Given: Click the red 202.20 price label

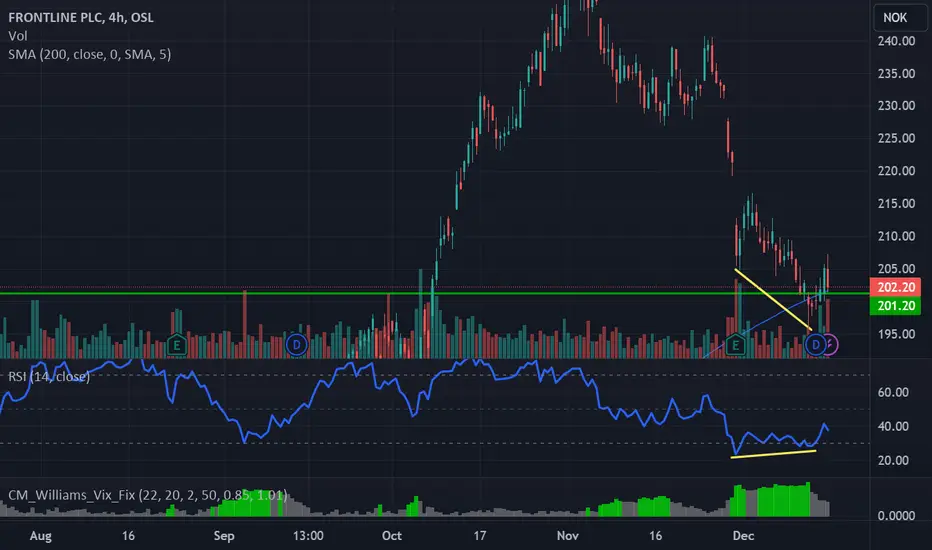Looking at the screenshot, I should [x=896, y=287].
